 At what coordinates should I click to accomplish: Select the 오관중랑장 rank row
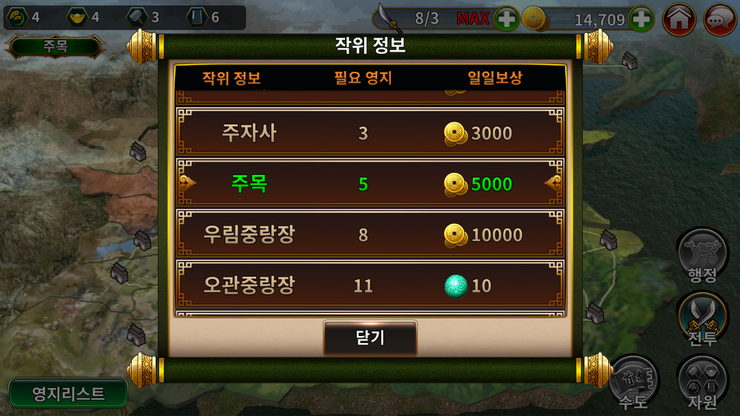pos(370,285)
